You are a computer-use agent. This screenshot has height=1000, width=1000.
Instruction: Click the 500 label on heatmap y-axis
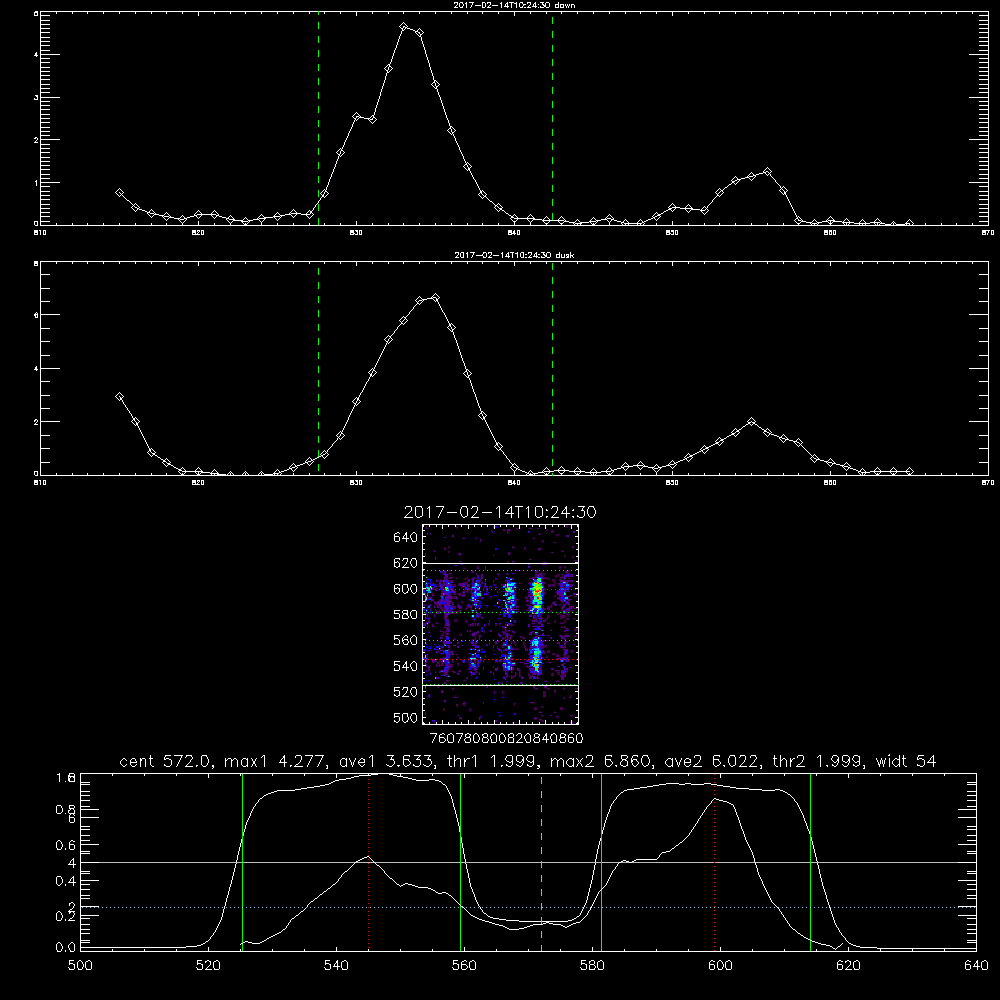click(x=405, y=717)
